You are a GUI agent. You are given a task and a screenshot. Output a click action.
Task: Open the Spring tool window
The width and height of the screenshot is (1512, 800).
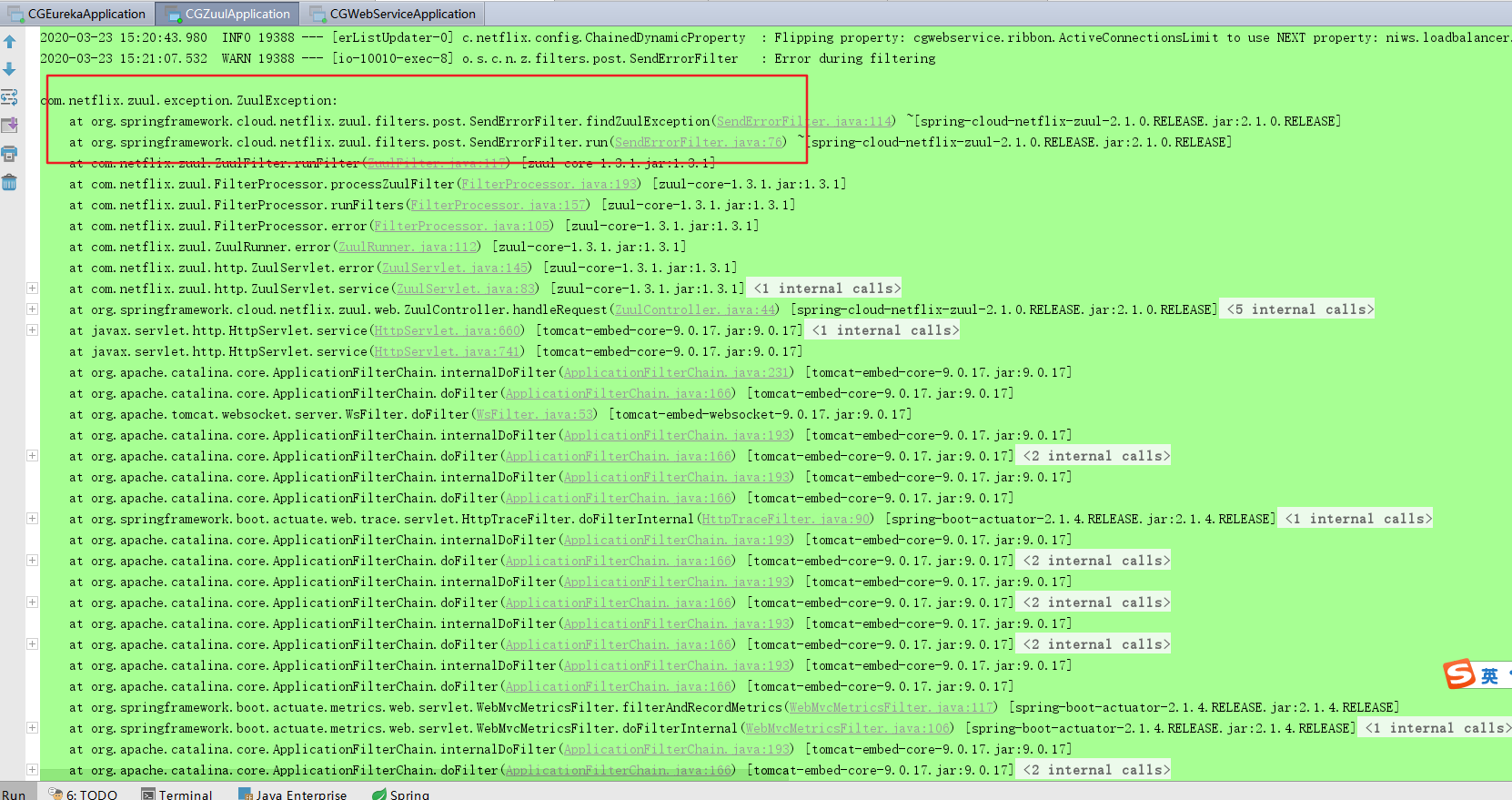tap(401, 795)
